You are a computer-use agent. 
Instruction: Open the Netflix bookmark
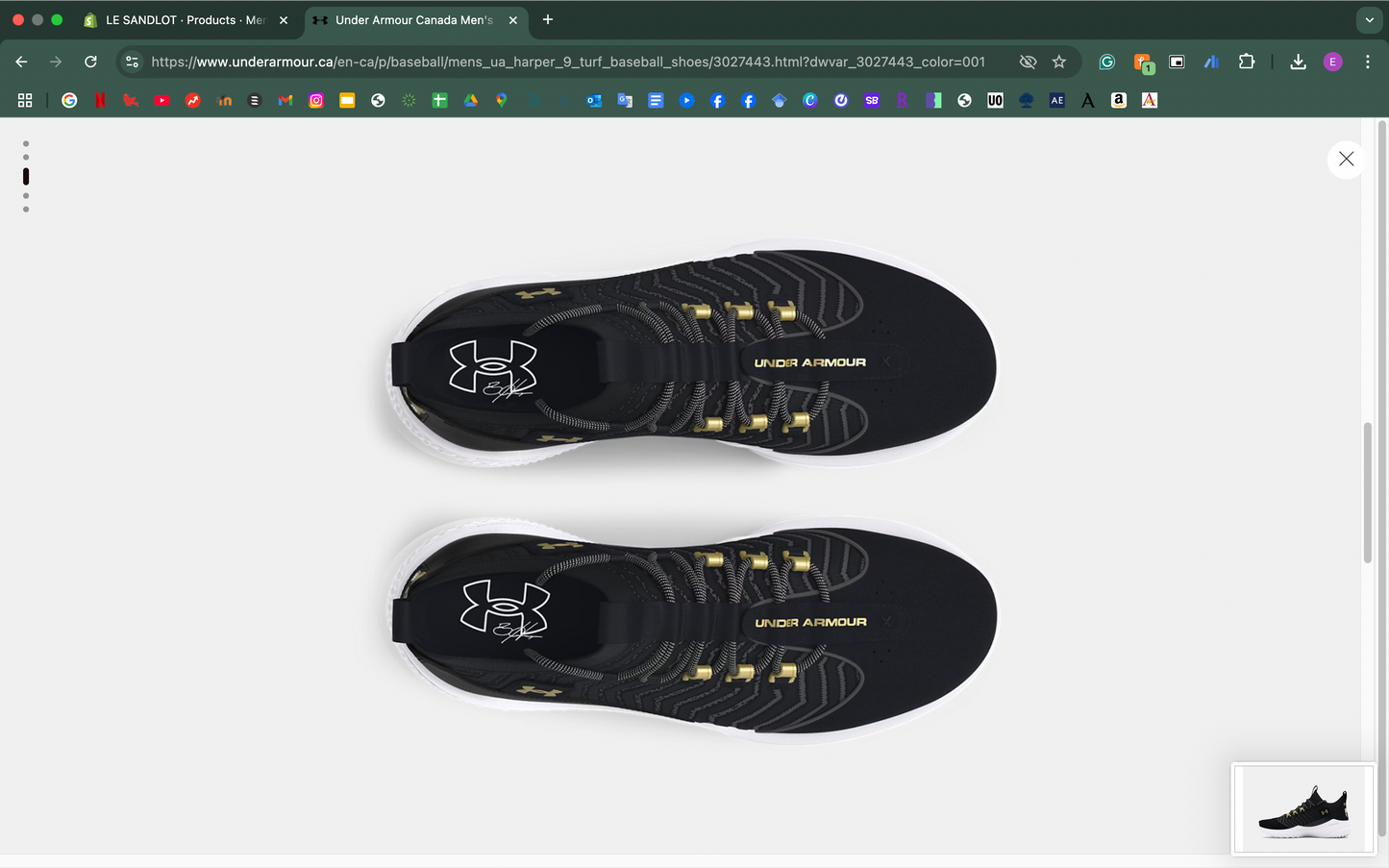click(x=100, y=100)
